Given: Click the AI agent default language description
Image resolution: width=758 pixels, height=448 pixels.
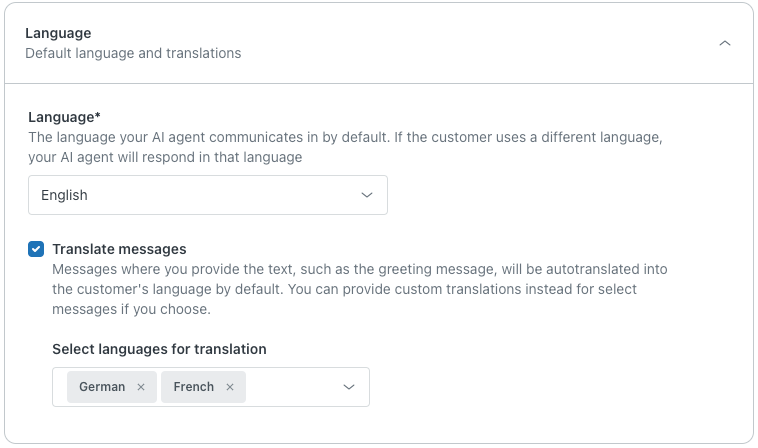Looking at the screenshot, I should pos(345,147).
